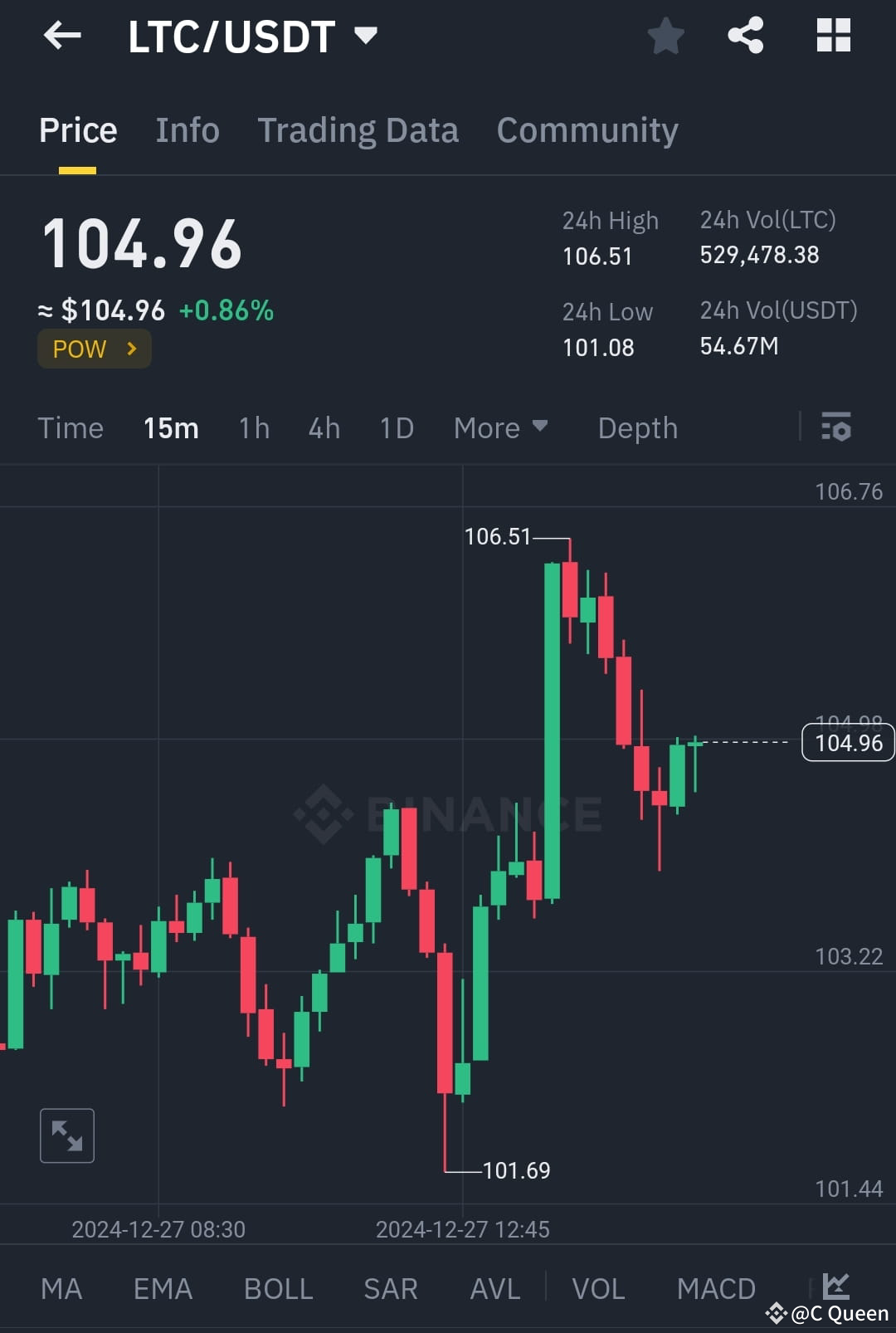Expand the More timeframe dropdown

(501, 427)
